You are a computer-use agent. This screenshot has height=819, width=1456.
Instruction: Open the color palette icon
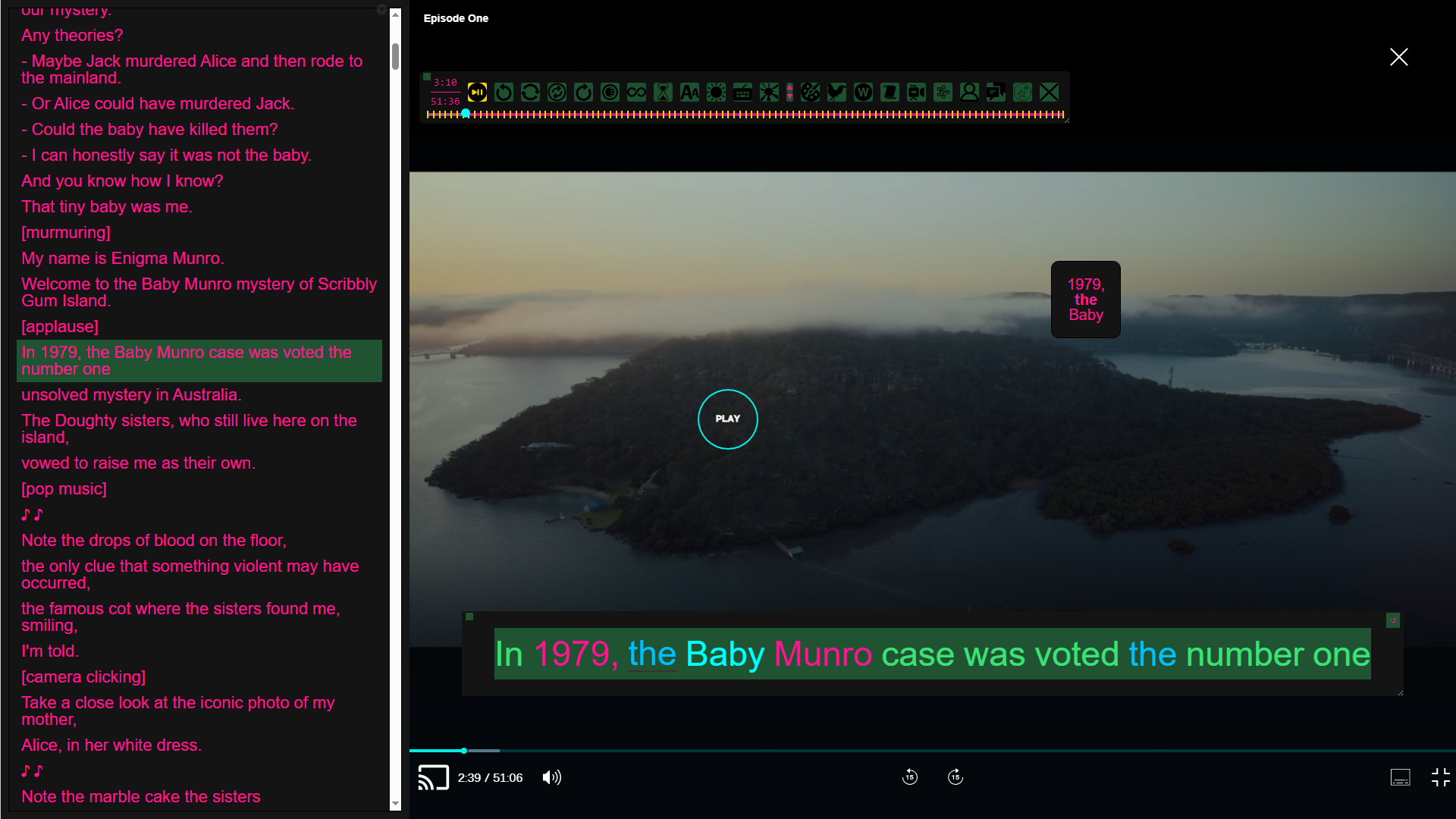[x=810, y=93]
